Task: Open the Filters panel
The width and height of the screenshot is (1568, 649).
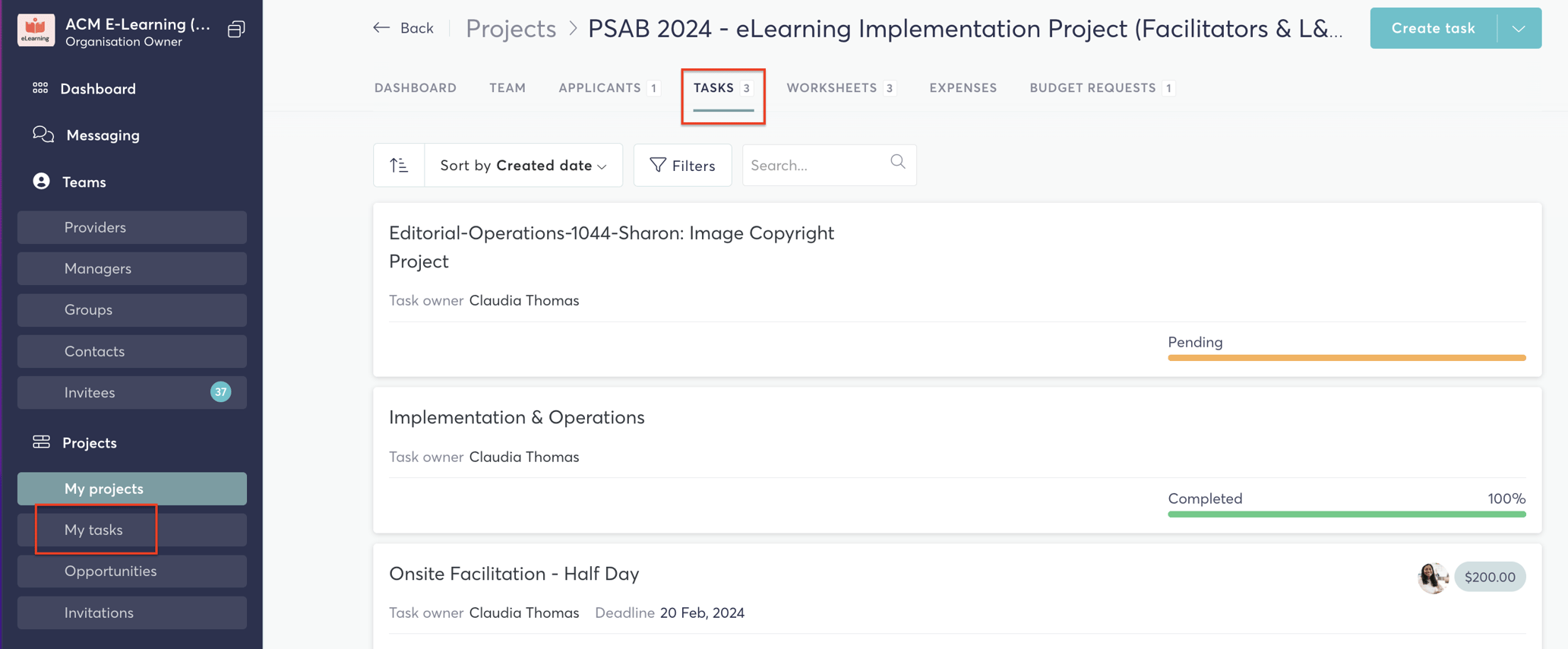Action: pyautogui.click(x=682, y=165)
